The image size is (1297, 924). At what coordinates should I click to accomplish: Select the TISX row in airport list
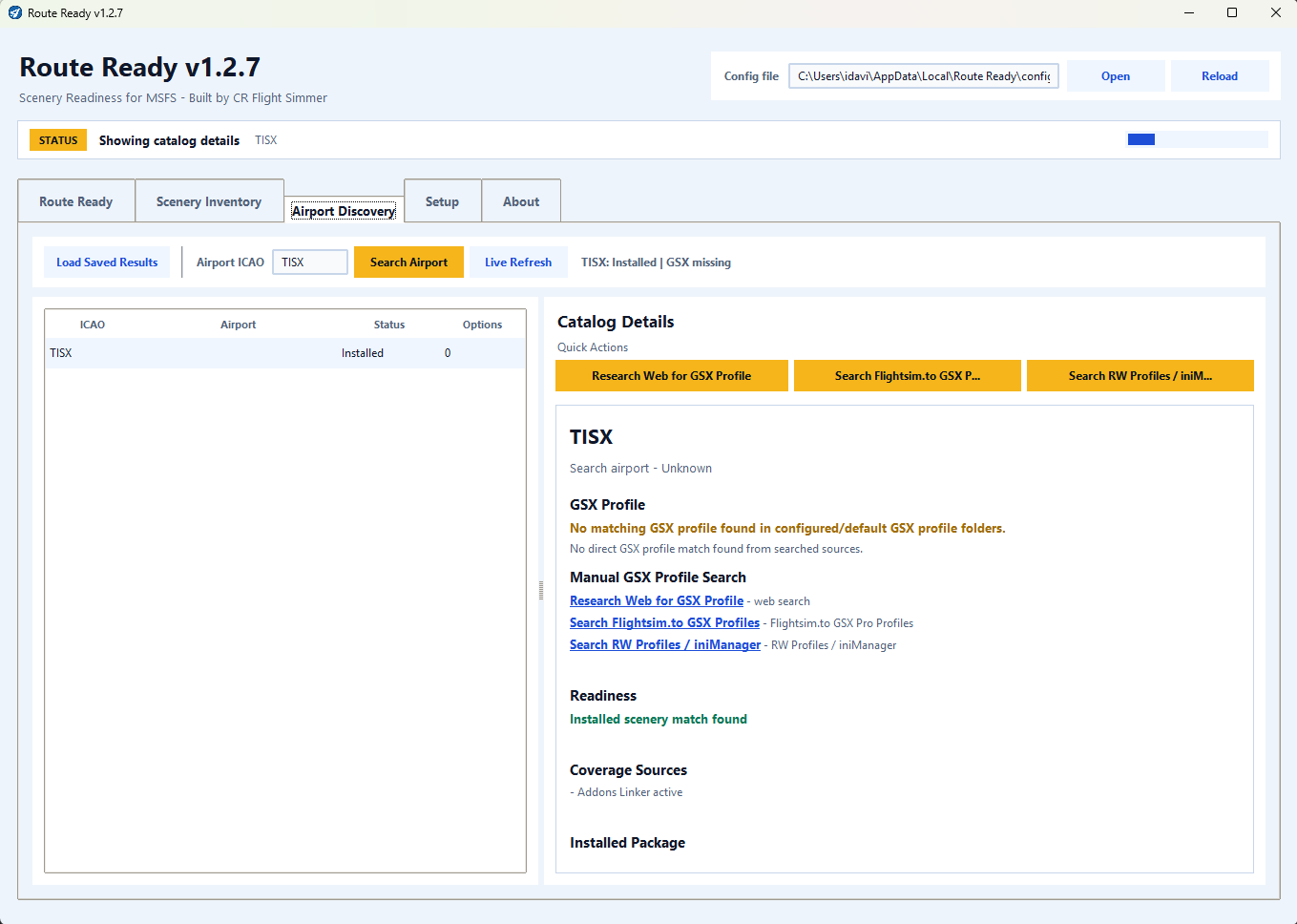[x=284, y=353]
